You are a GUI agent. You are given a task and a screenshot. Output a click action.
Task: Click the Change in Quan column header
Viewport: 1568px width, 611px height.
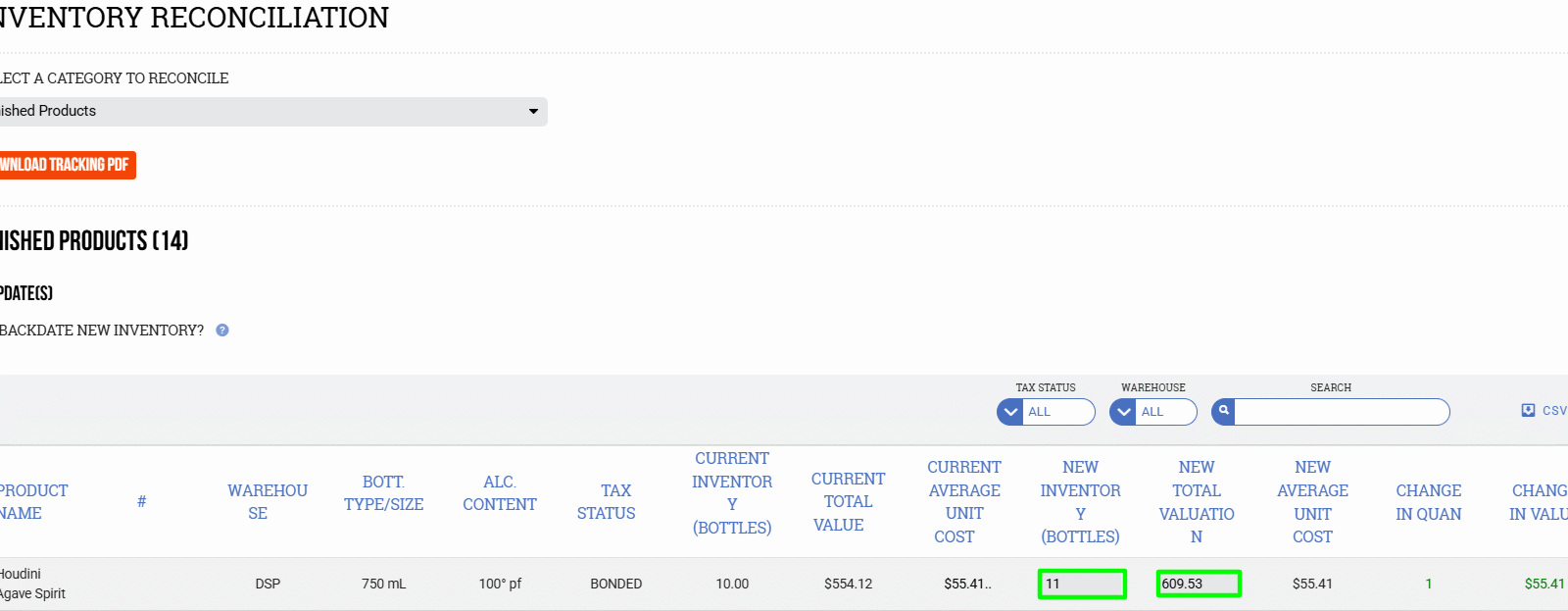[x=1428, y=502]
